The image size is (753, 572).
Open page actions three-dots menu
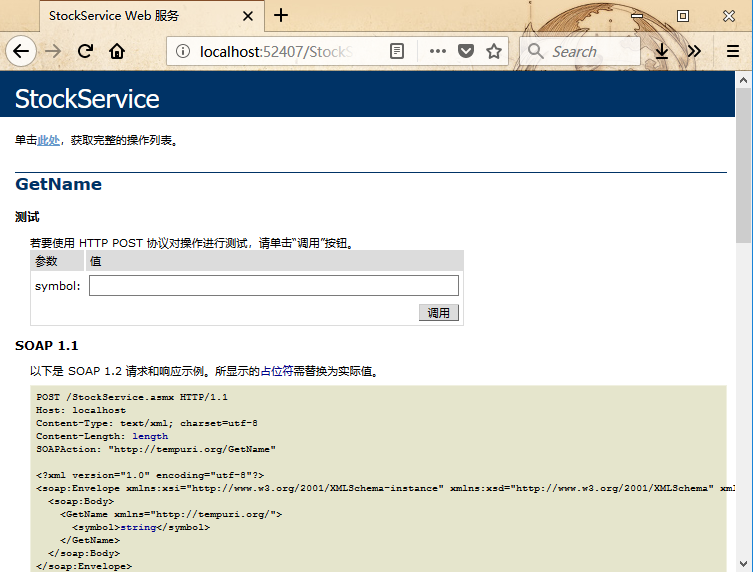[437, 51]
